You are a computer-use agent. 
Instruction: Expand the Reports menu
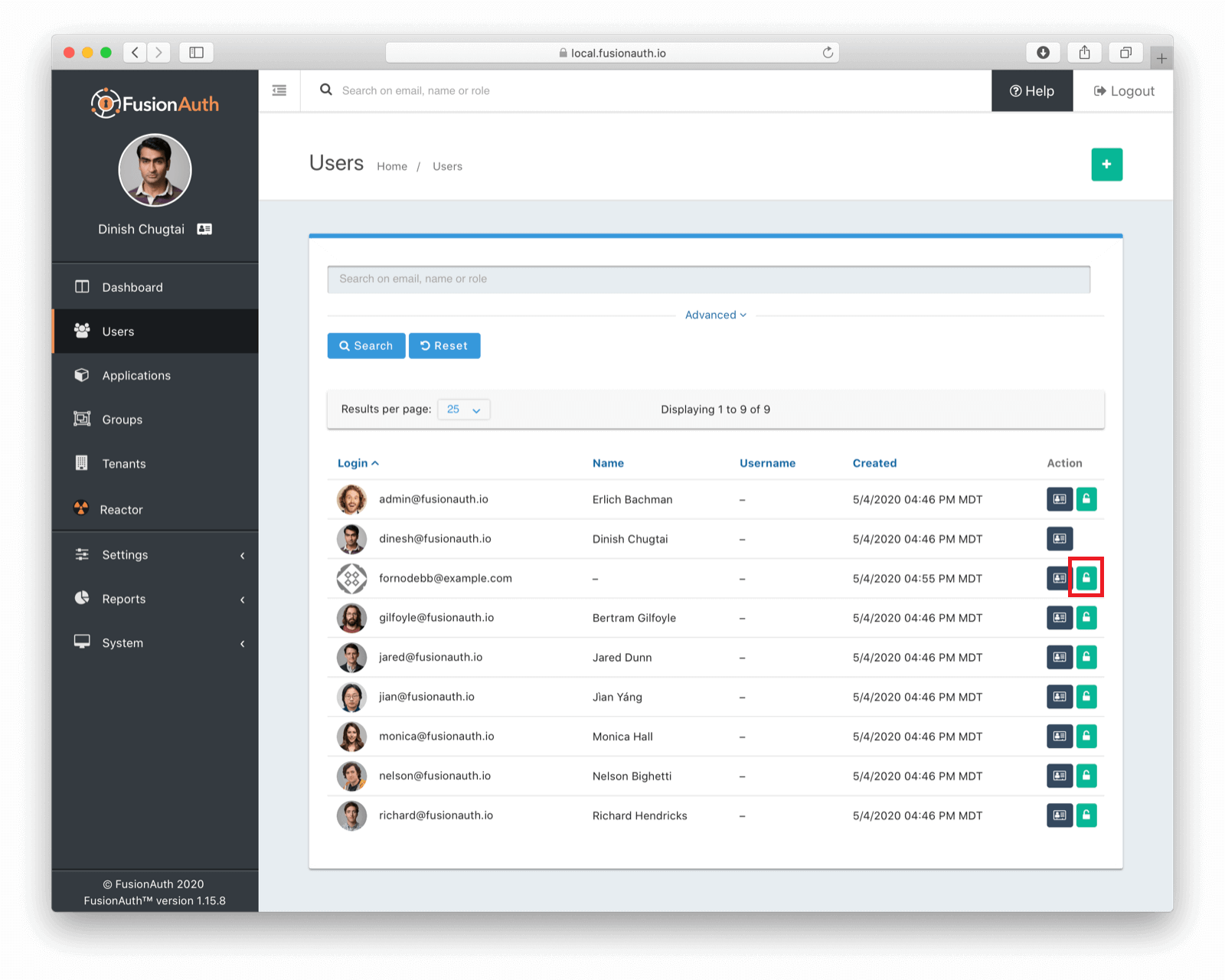pyautogui.click(x=155, y=599)
